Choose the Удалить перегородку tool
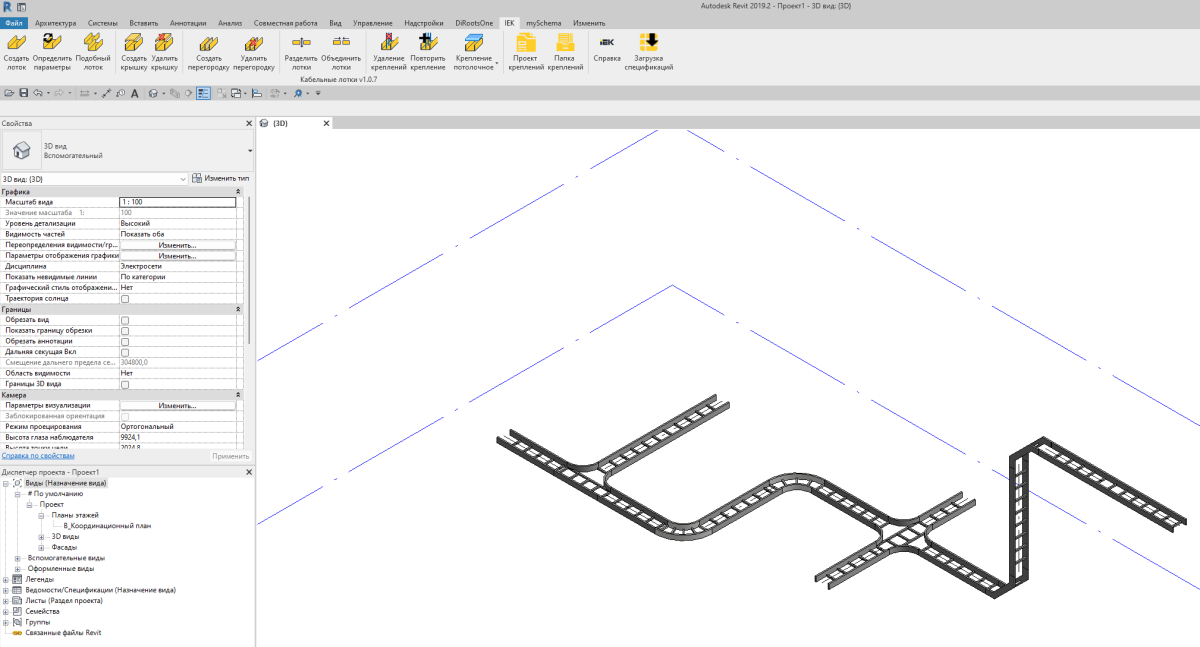The height and width of the screenshot is (647, 1200). coord(254,42)
